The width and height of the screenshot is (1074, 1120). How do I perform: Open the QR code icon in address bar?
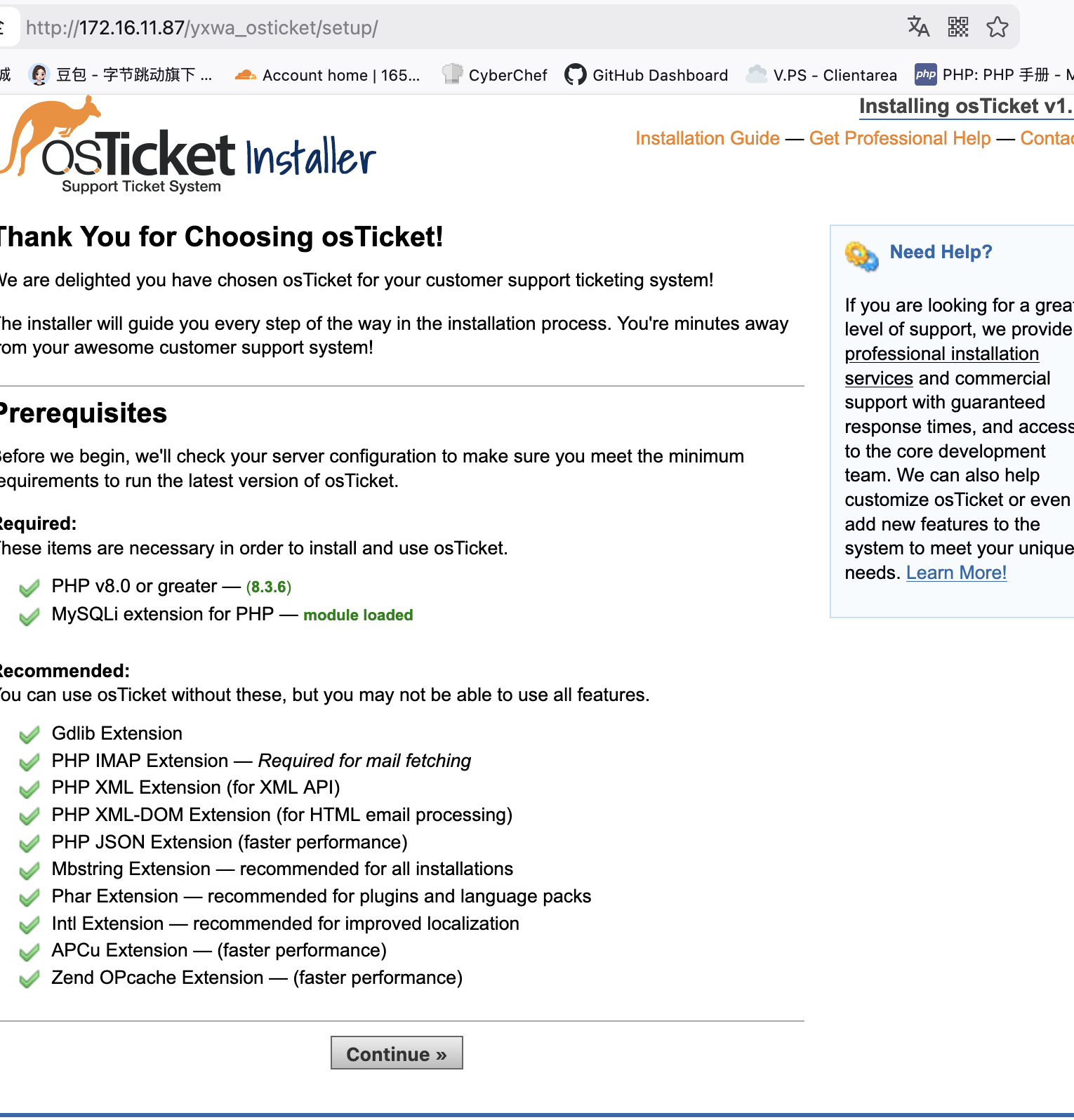click(x=958, y=27)
